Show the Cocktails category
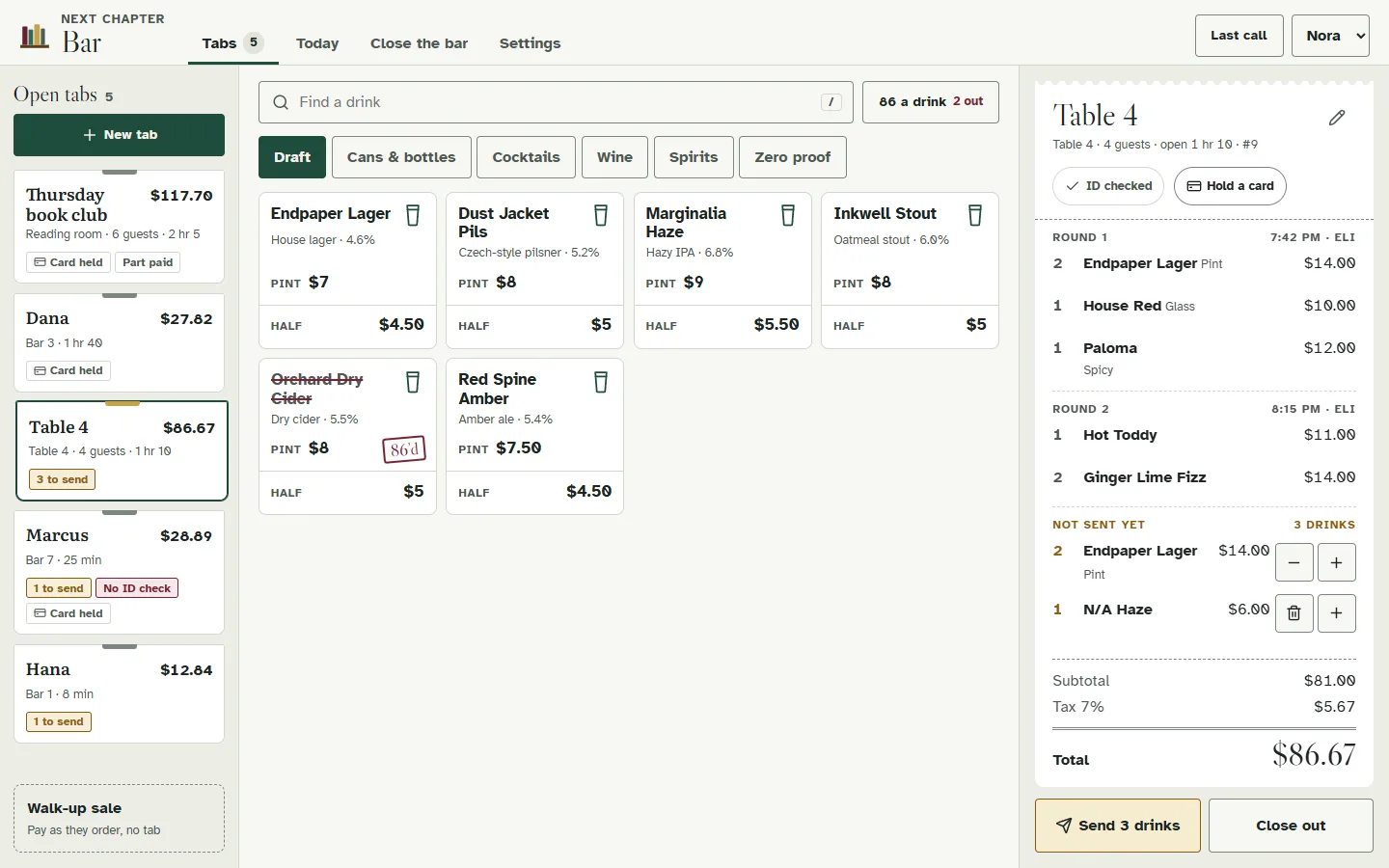The height and width of the screenshot is (868, 1389). click(x=527, y=157)
